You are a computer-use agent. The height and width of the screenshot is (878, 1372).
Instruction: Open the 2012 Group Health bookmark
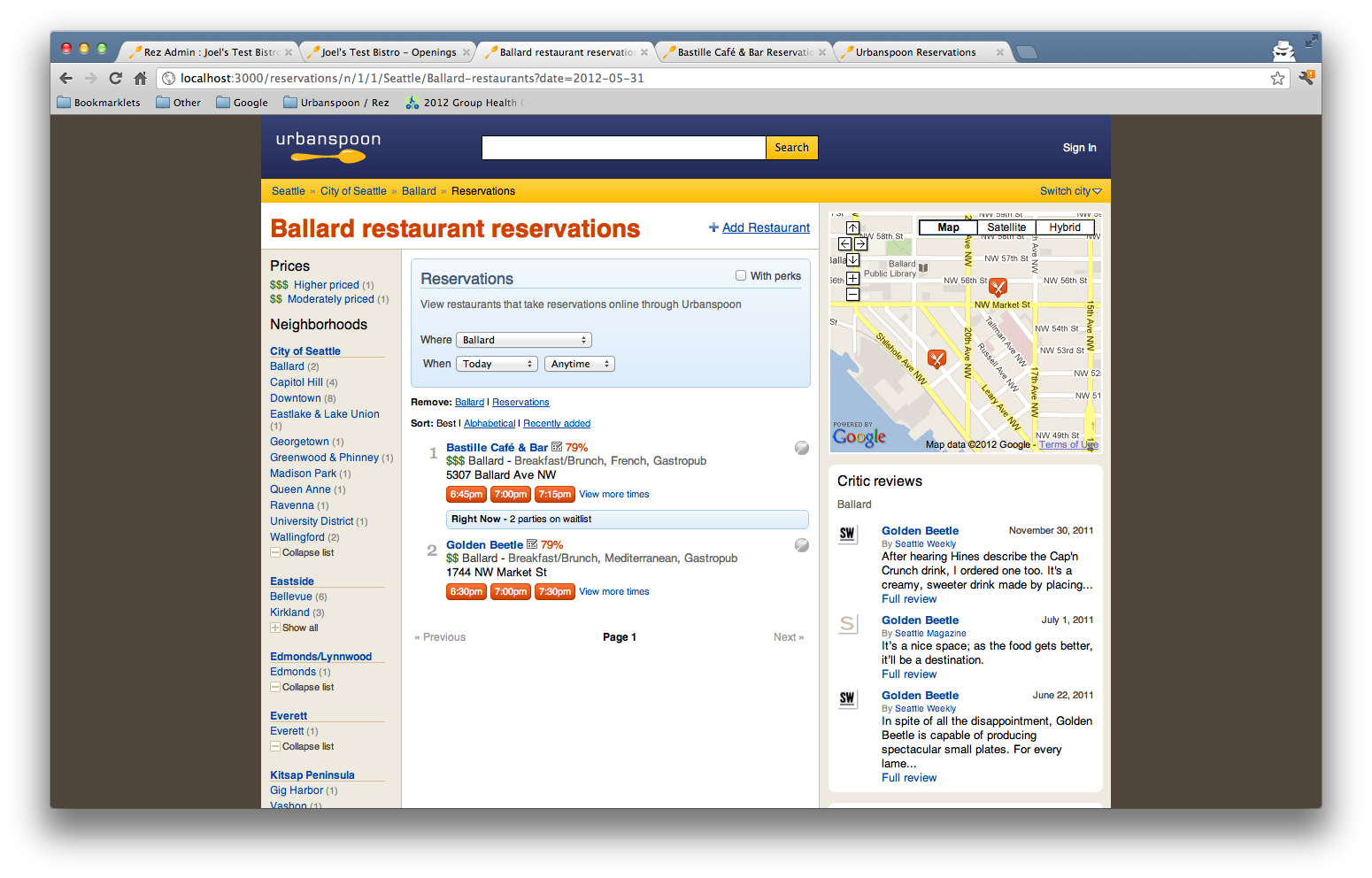point(465,103)
